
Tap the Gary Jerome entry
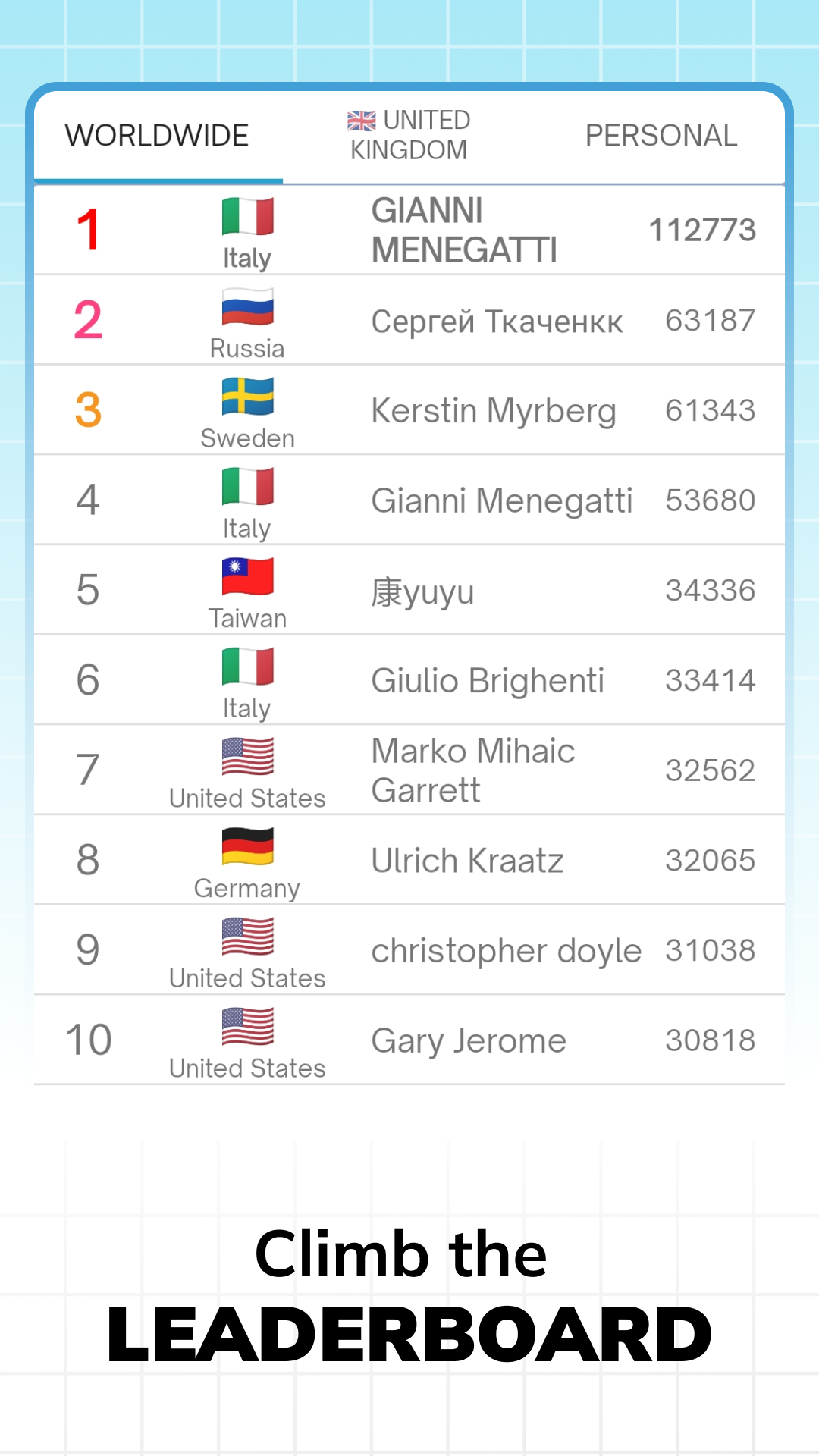coord(469,1040)
